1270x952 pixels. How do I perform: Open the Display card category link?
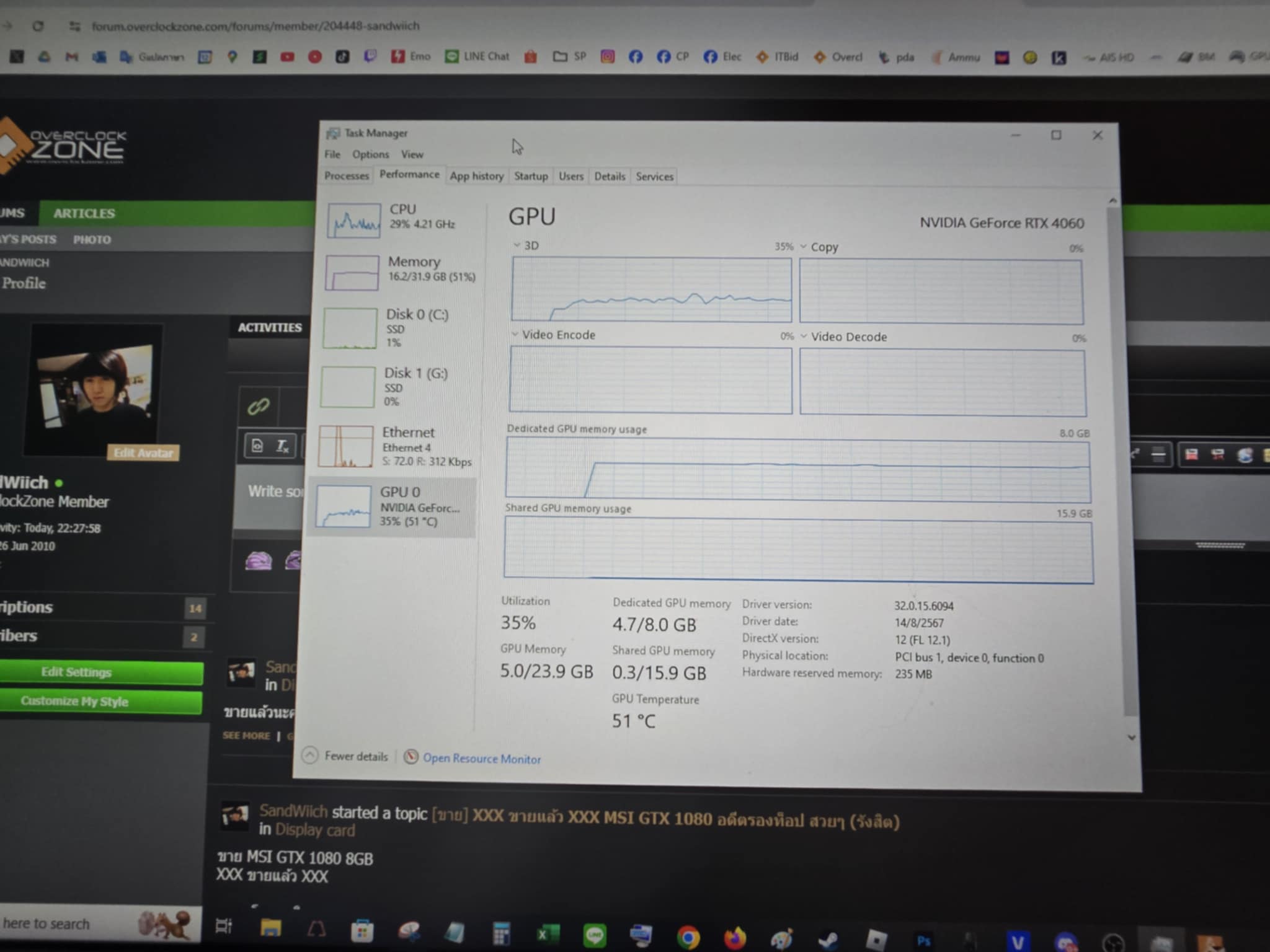(x=315, y=830)
